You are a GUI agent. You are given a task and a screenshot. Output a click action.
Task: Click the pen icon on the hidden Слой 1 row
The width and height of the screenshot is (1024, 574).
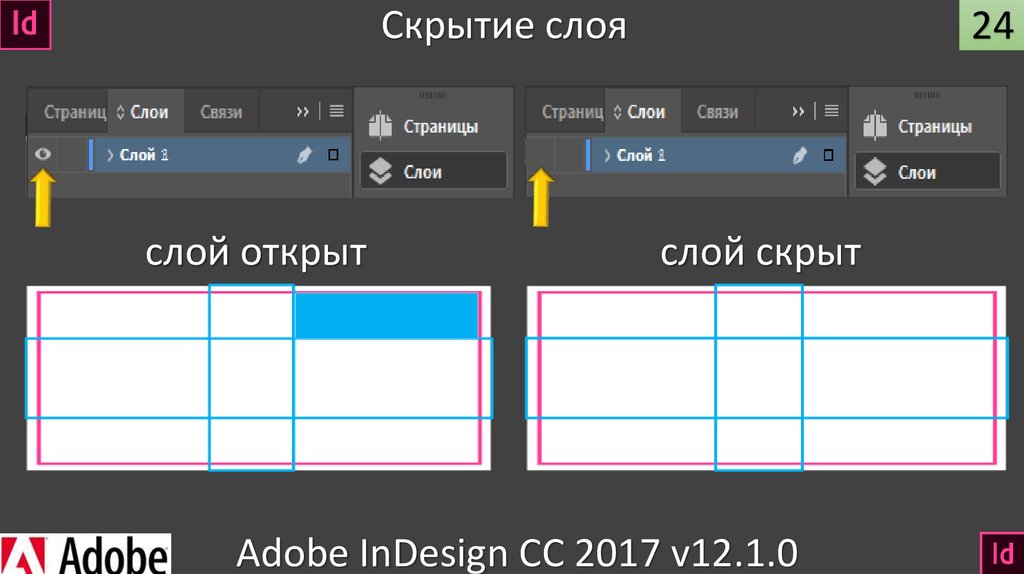click(x=799, y=155)
